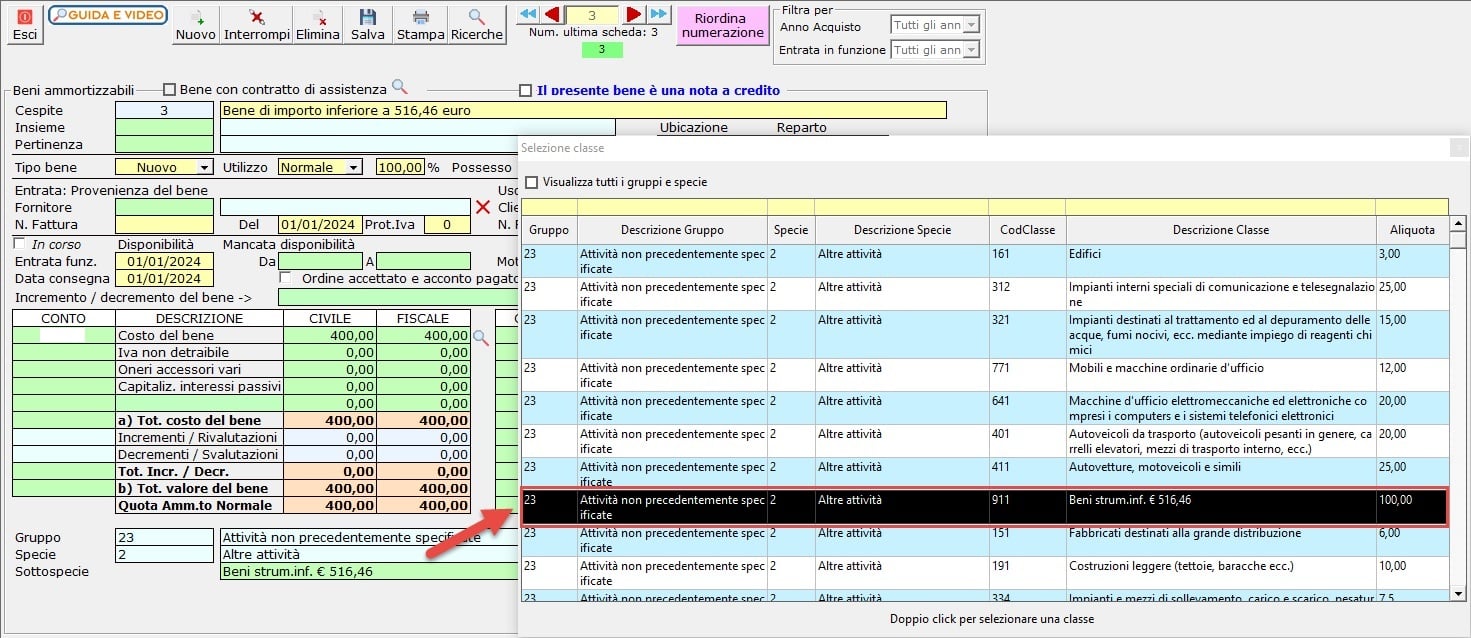Open the Tipo bene dropdown
This screenshot has width=1471, height=638.
(205, 168)
